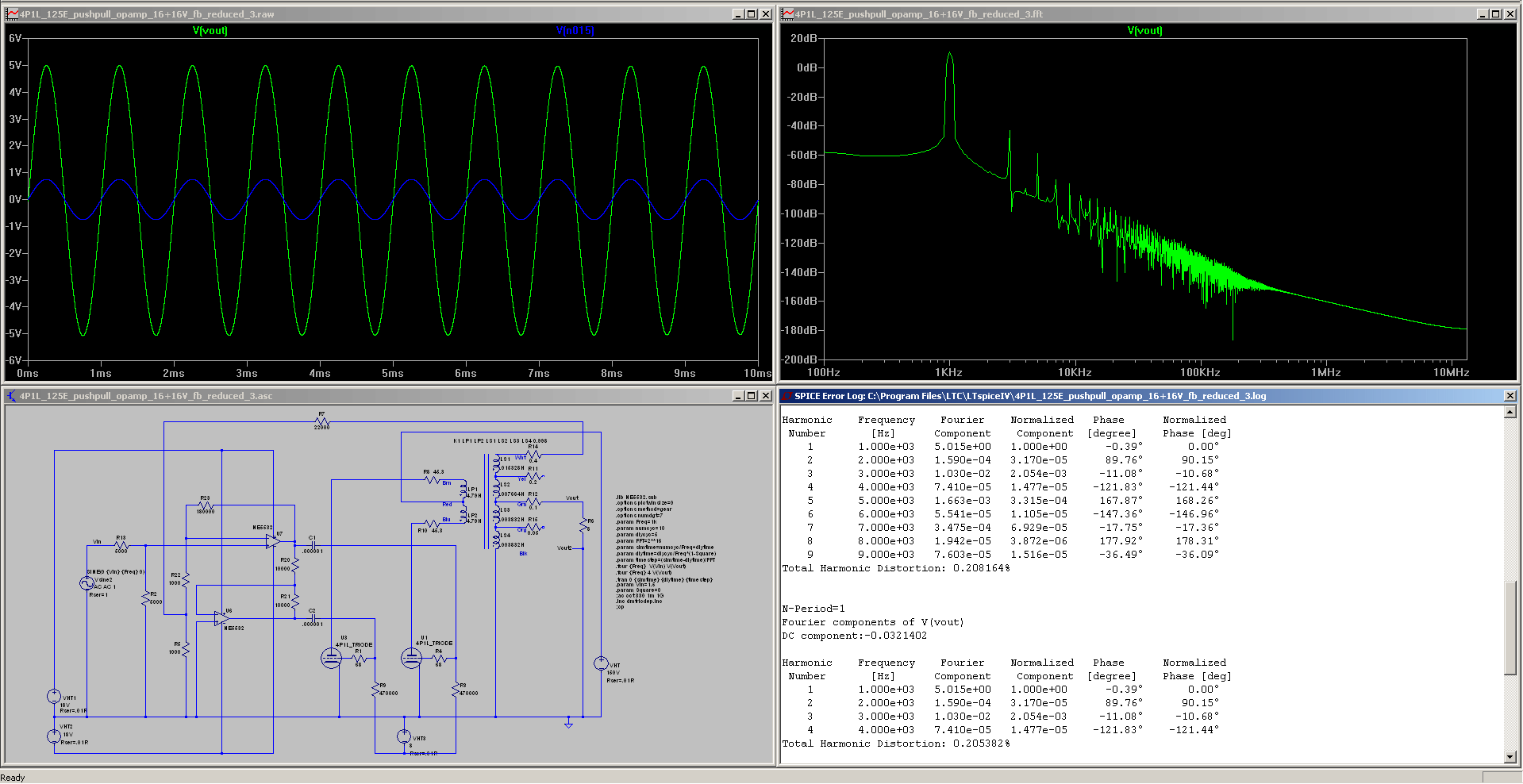Select the VHT 150V voltage source symbol

601,663
